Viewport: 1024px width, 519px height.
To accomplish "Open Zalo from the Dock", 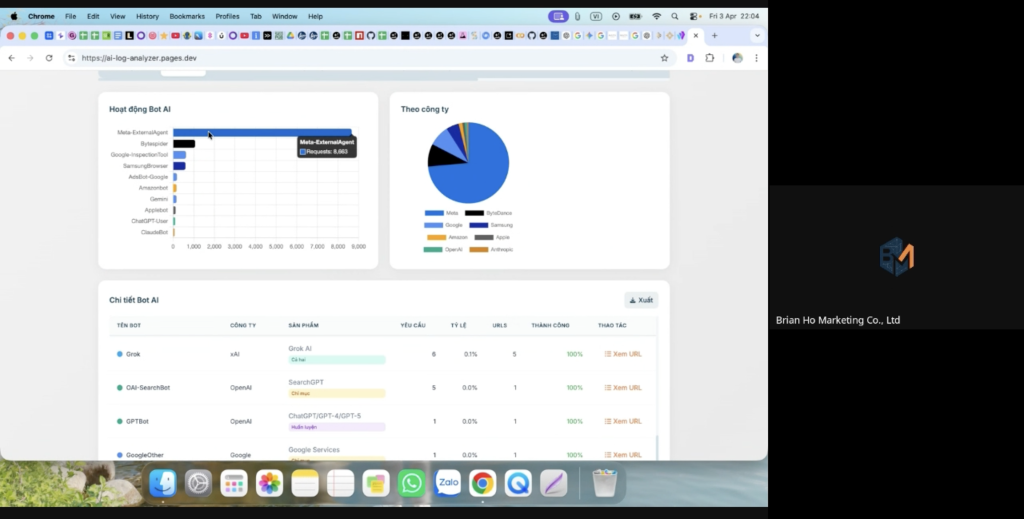I will click(447, 484).
